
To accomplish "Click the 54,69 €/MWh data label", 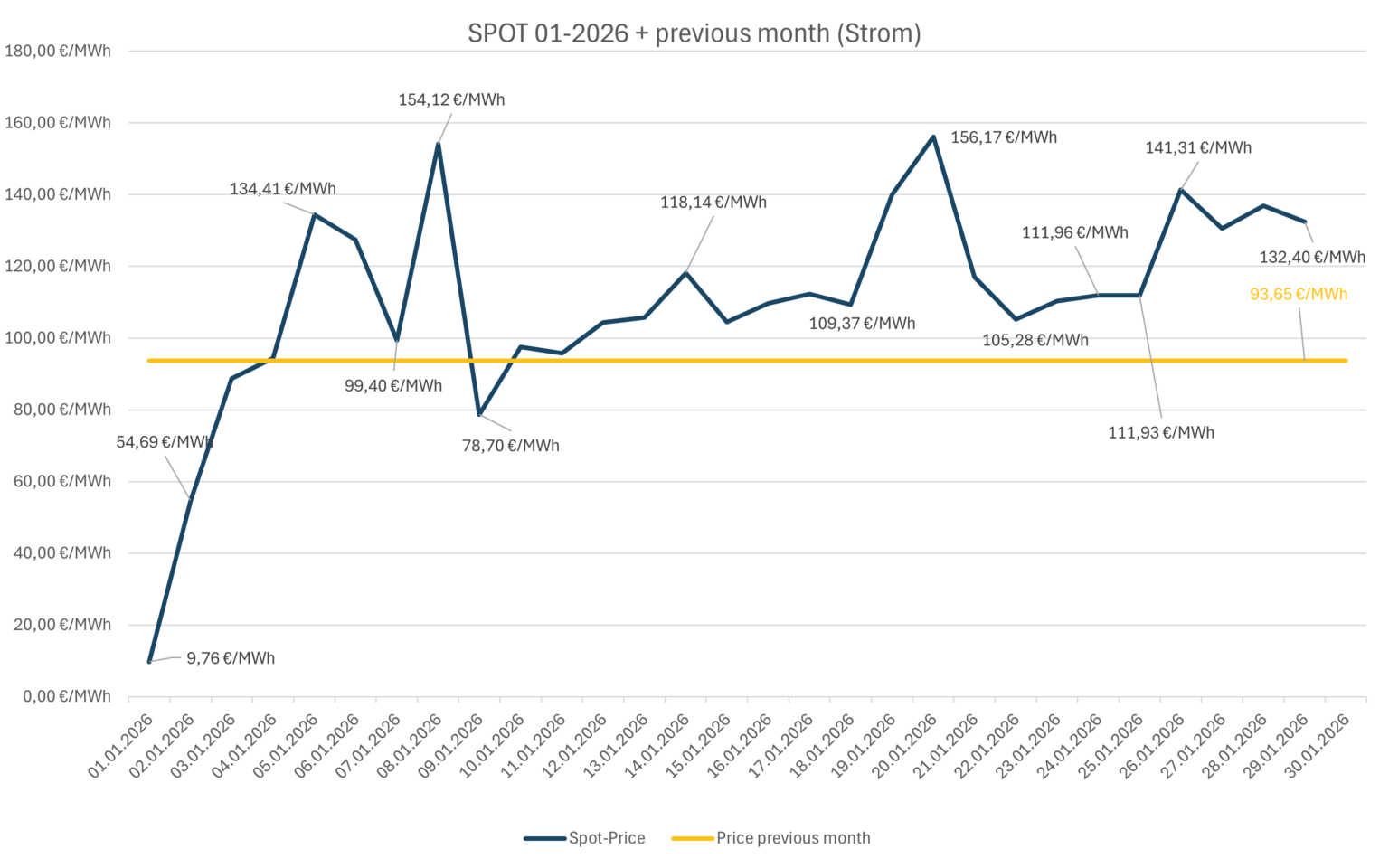I will [164, 442].
